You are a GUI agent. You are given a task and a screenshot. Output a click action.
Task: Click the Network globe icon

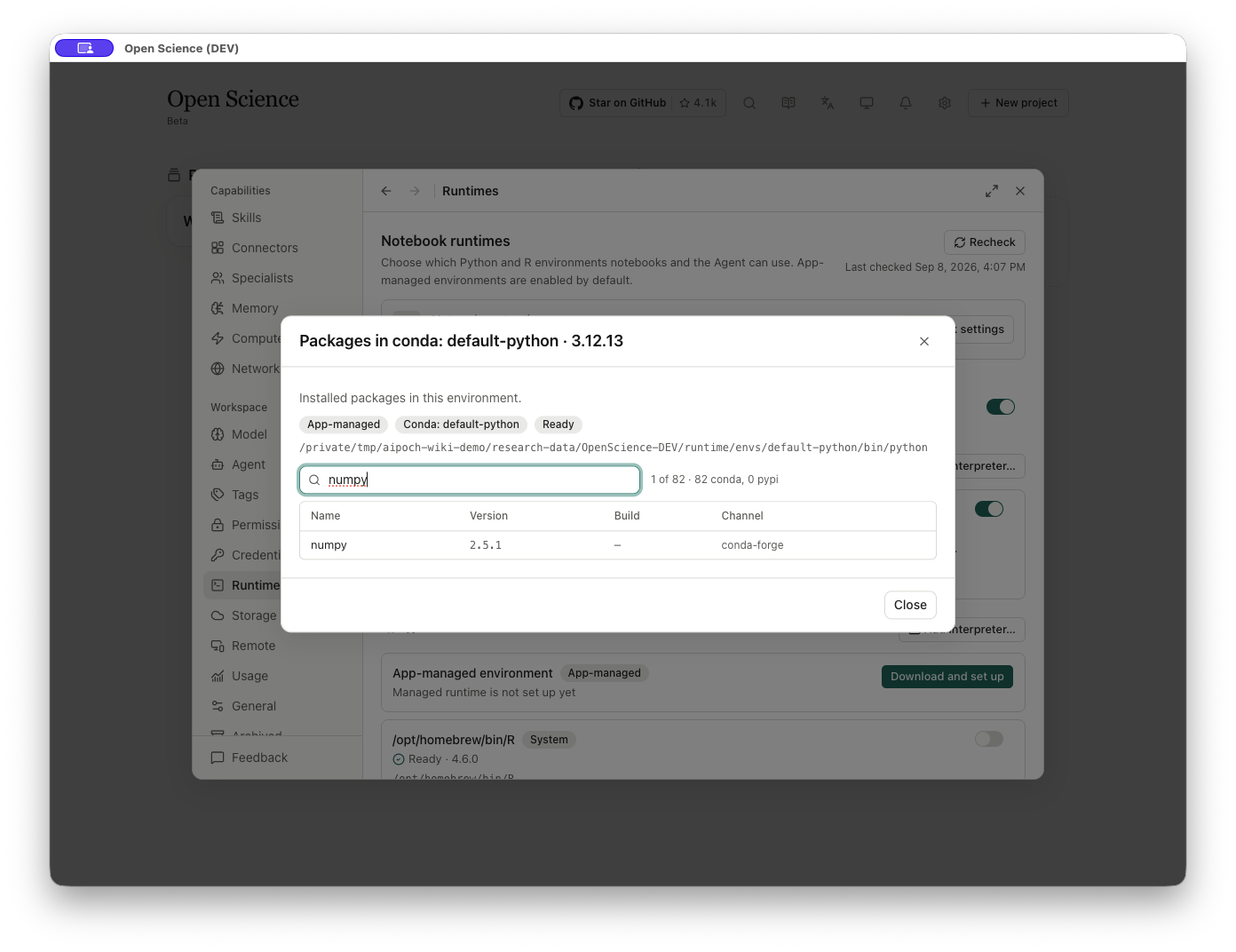(218, 369)
